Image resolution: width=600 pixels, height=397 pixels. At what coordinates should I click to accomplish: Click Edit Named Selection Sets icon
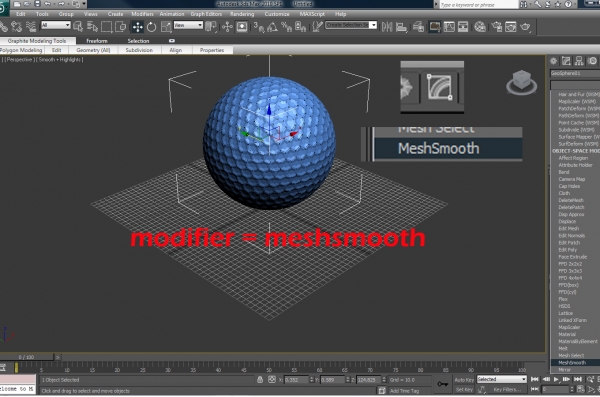coord(317,27)
